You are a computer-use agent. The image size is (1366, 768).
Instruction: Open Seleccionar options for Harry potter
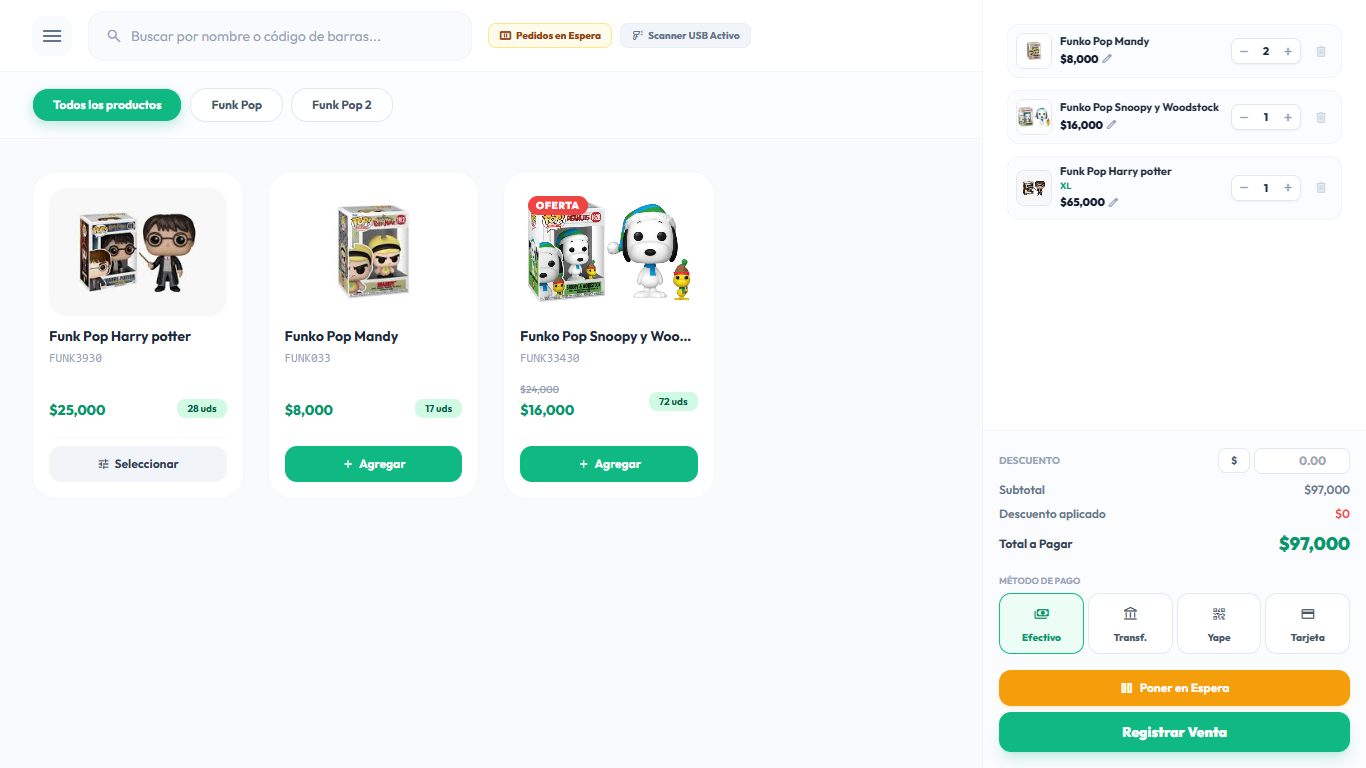(x=138, y=464)
